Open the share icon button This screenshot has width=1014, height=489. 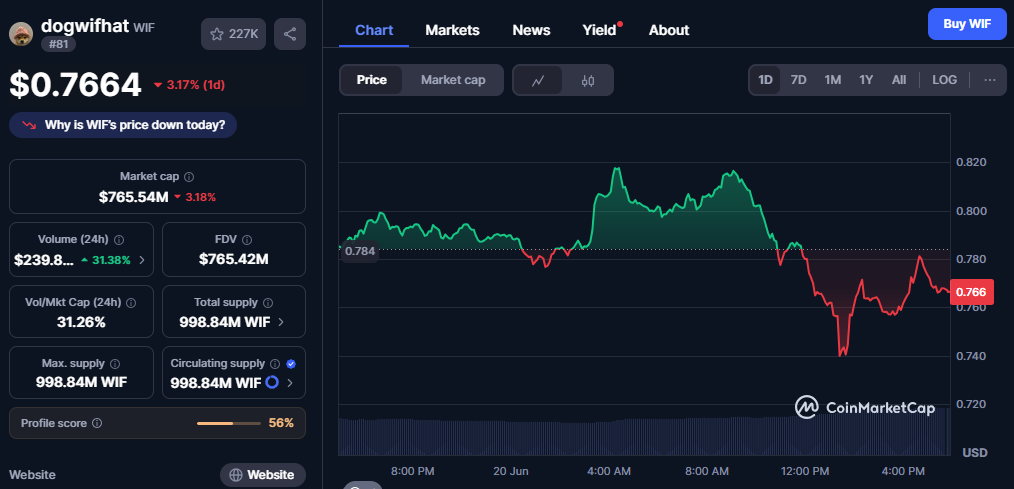tap(290, 34)
